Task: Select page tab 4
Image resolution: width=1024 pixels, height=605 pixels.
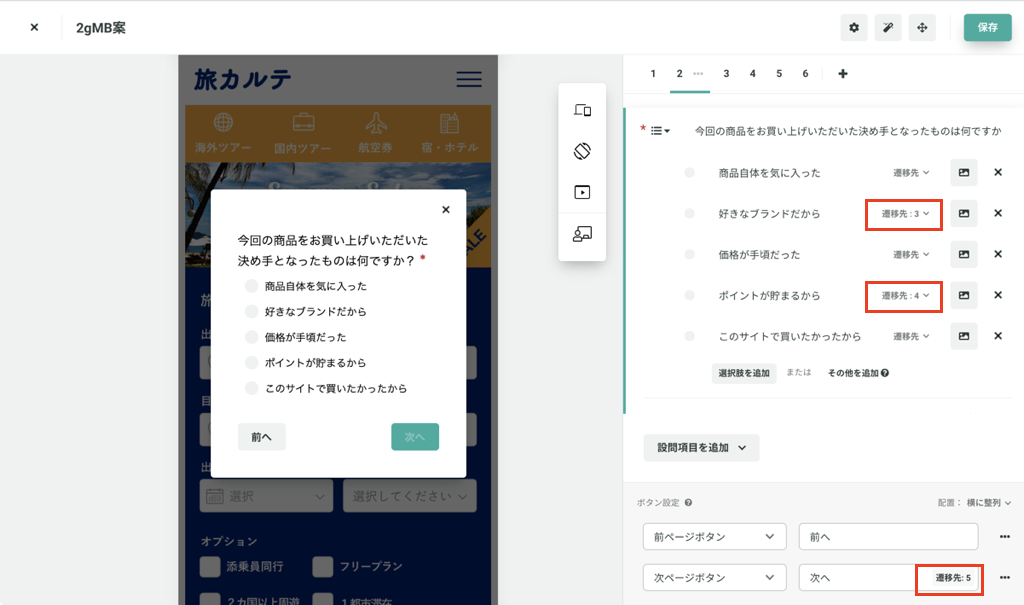Action: [752, 74]
